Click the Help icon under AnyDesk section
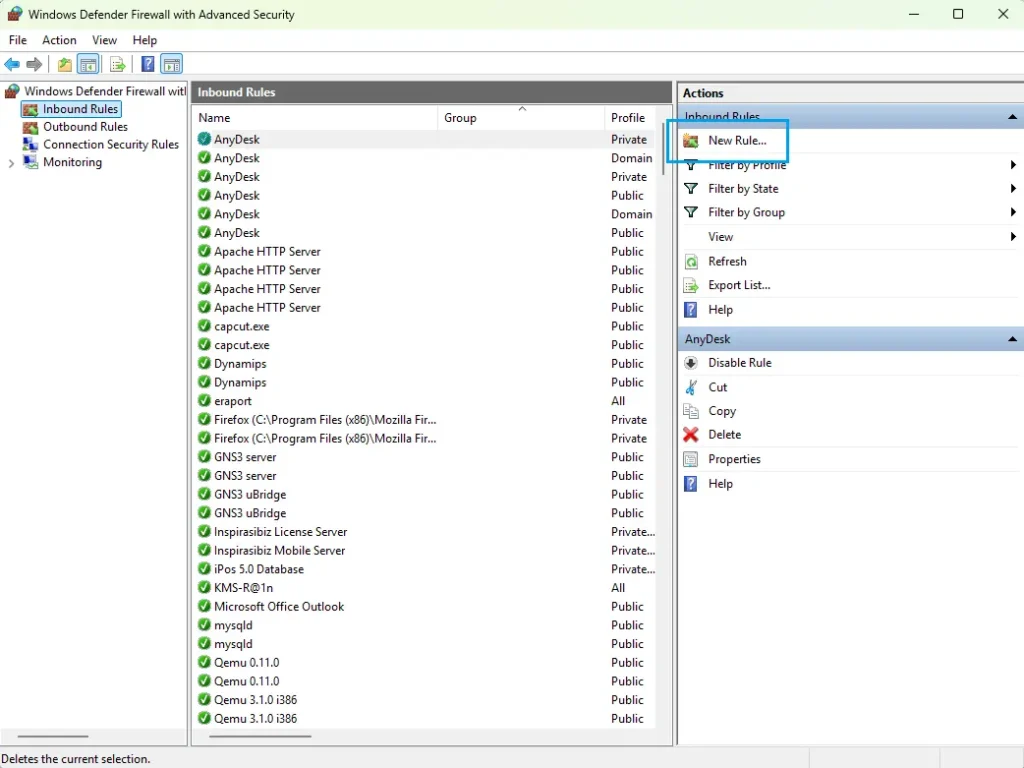The width and height of the screenshot is (1024, 768). 691,484
